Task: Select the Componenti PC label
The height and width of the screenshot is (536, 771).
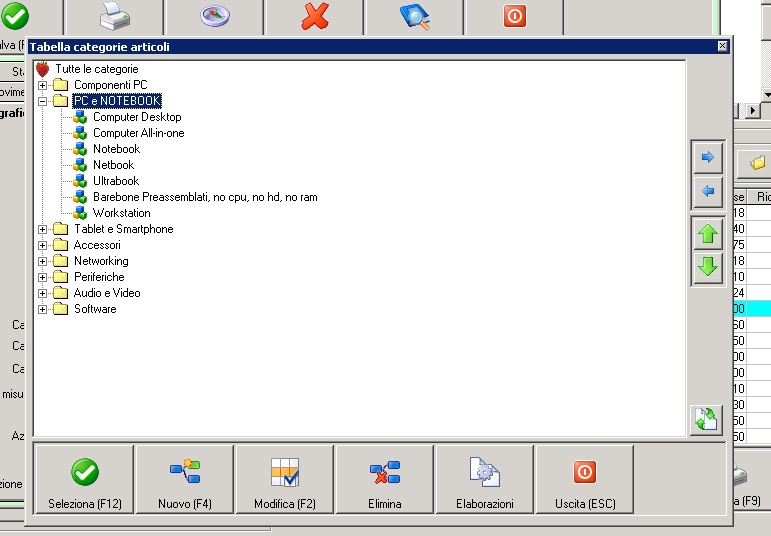Action: click(x=111, y=85)
